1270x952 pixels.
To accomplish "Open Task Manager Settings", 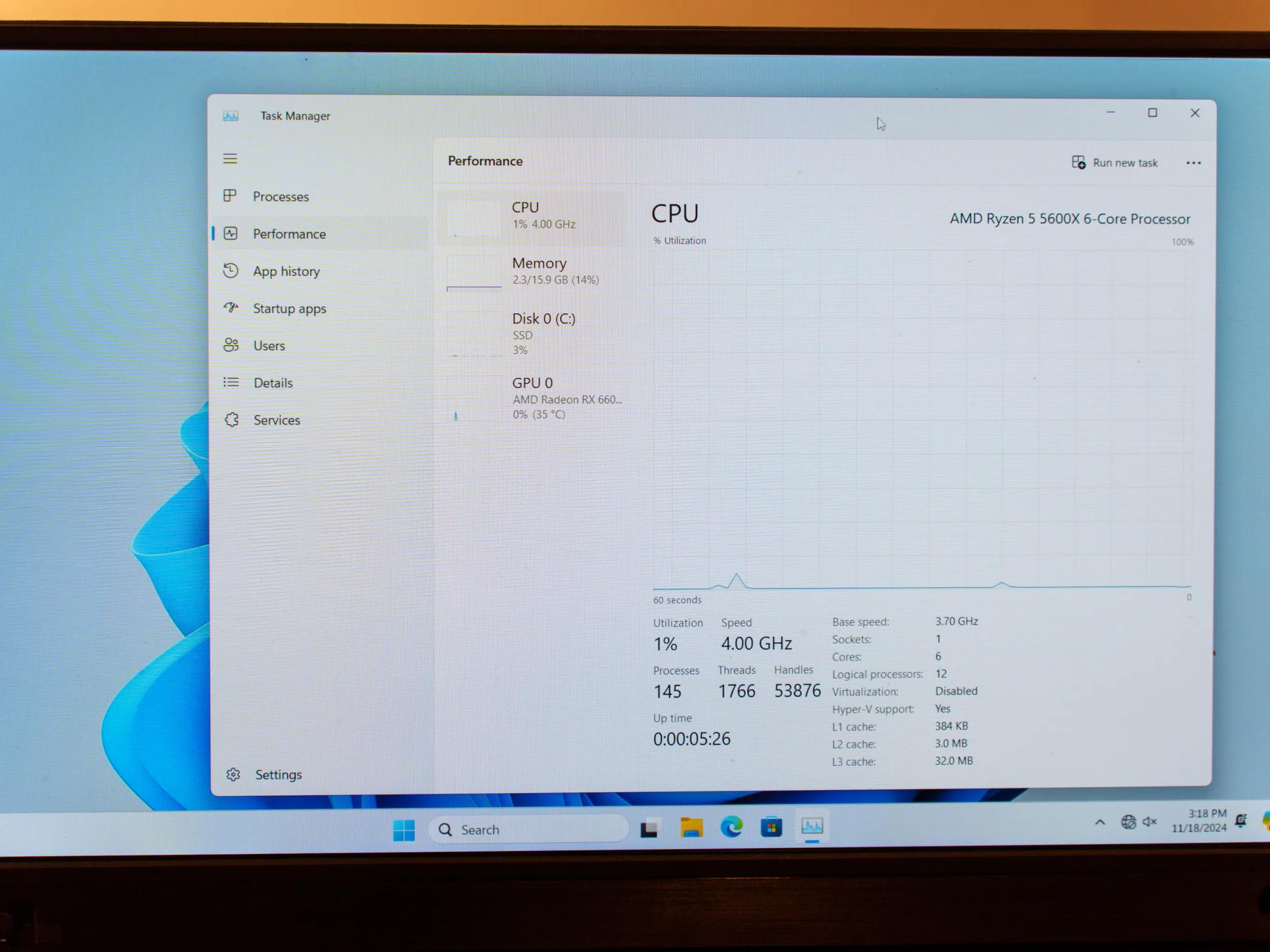I will [x=278, y=775].
